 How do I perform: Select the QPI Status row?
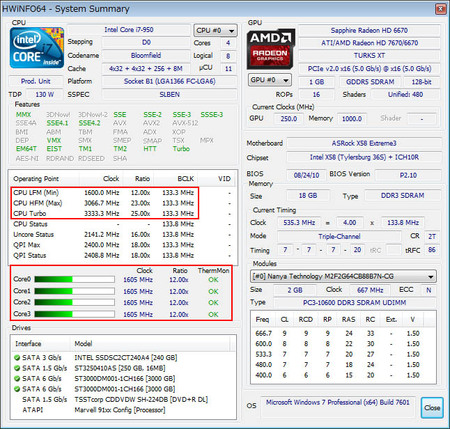click(x=123, y=256)
